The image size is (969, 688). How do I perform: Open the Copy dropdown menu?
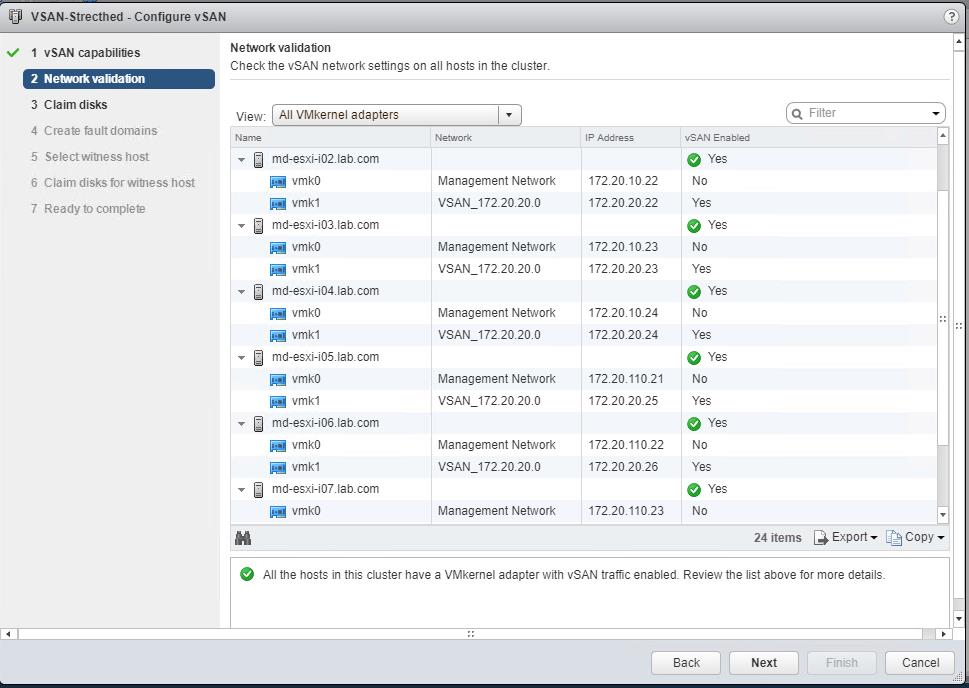[x=915, y=537]
